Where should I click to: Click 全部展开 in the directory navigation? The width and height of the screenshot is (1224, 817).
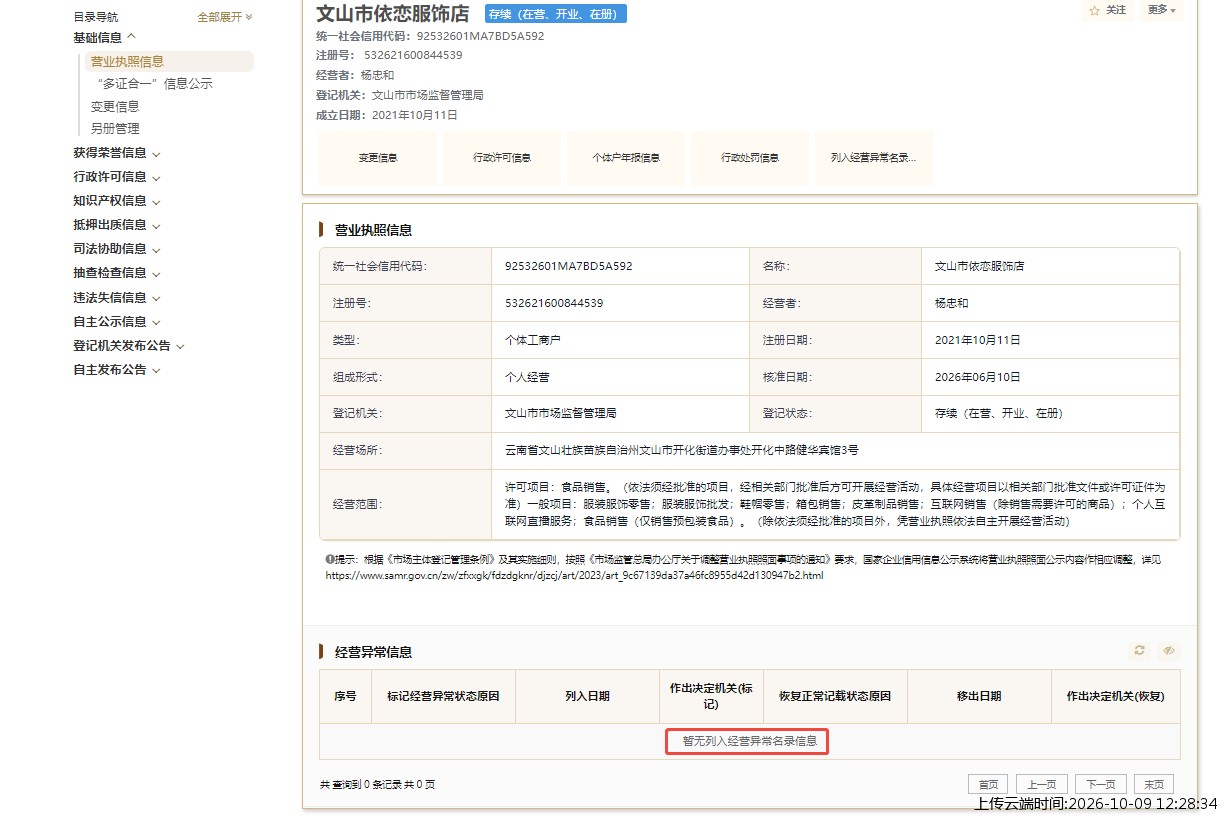point(225,17)
